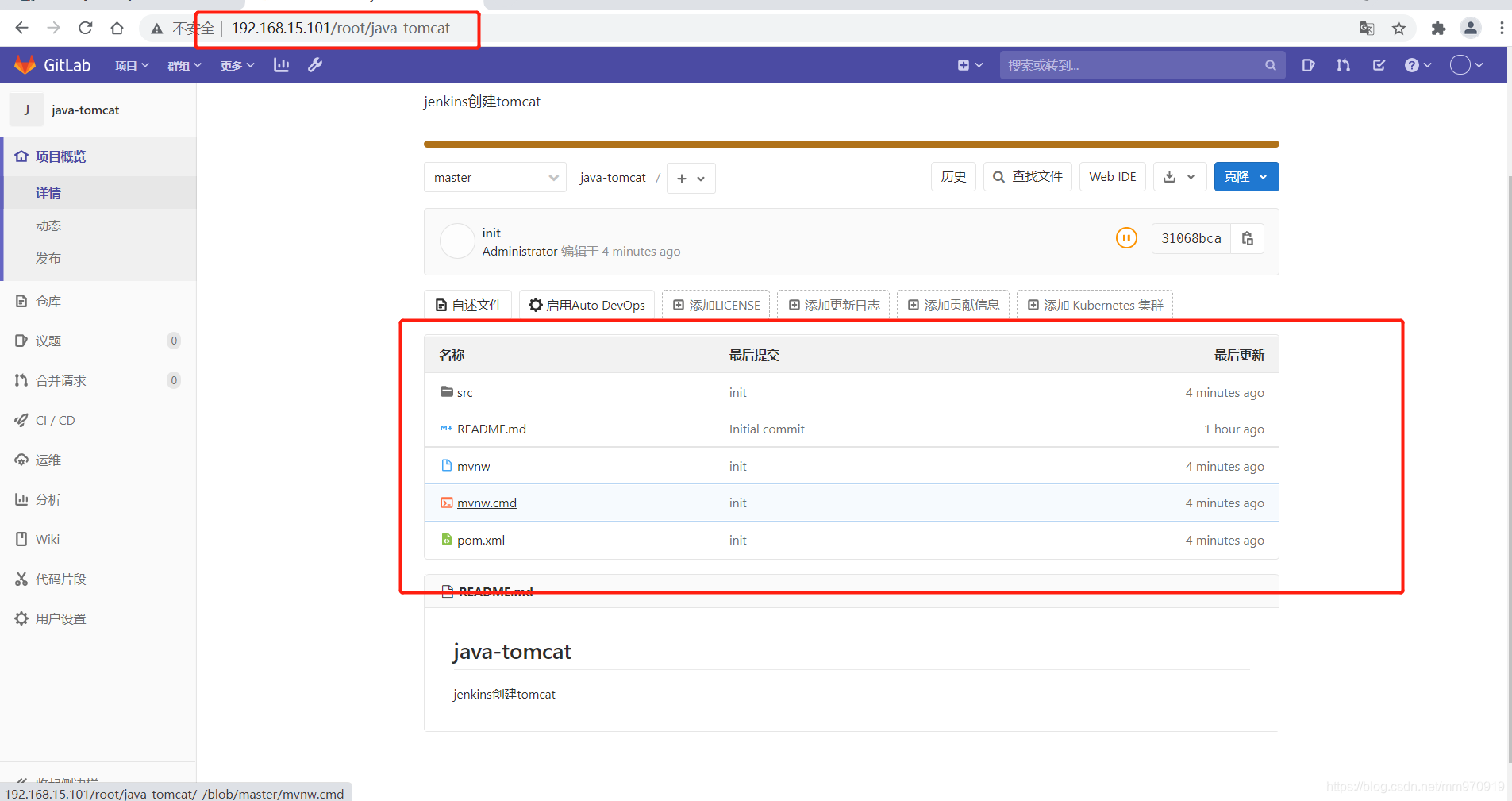Click the browser back arrow
The height and width of the screenshot is (801, 1512).
tap(21, 29)
